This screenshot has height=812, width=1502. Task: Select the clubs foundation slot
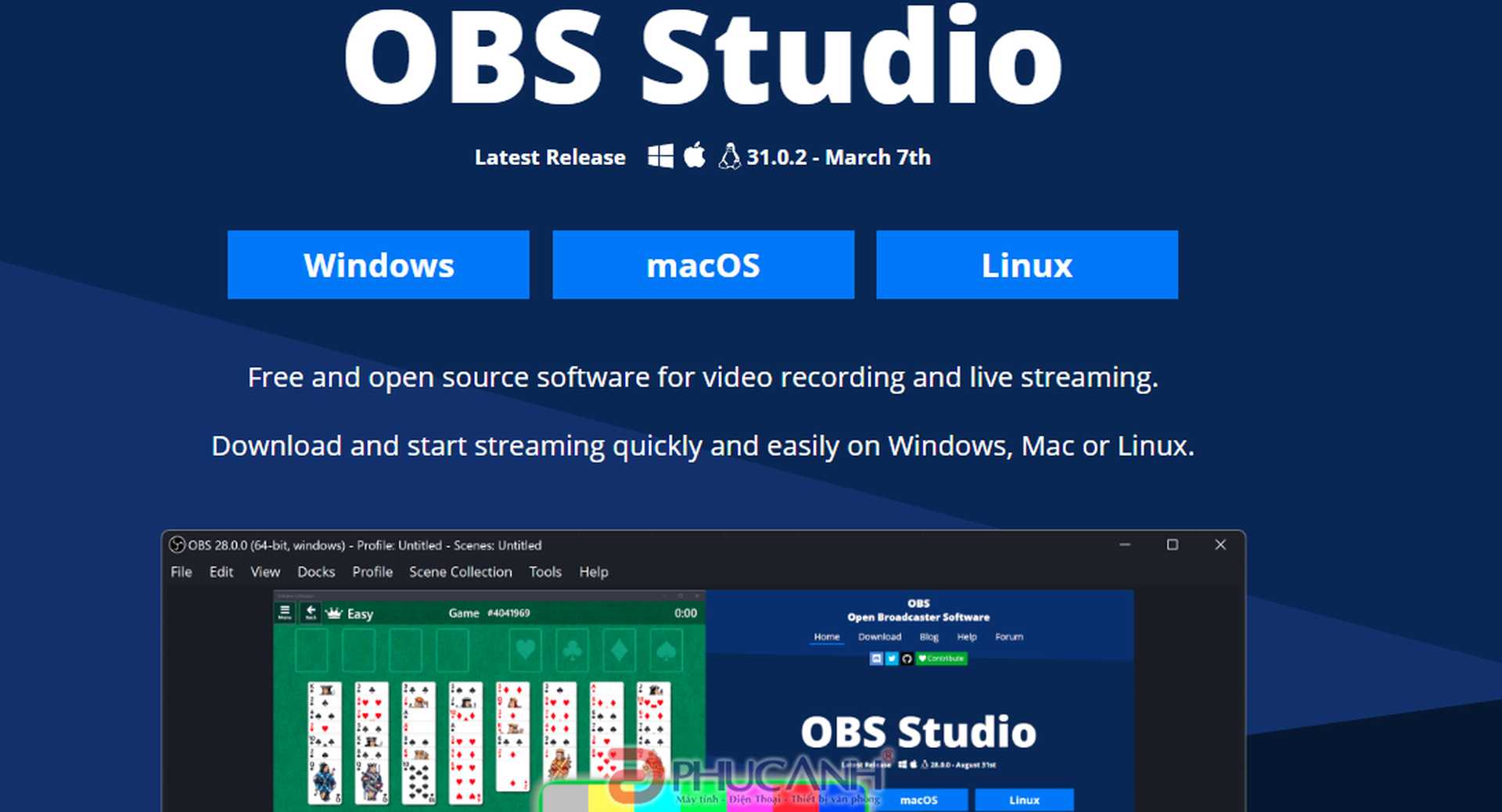tap(573, 650)
